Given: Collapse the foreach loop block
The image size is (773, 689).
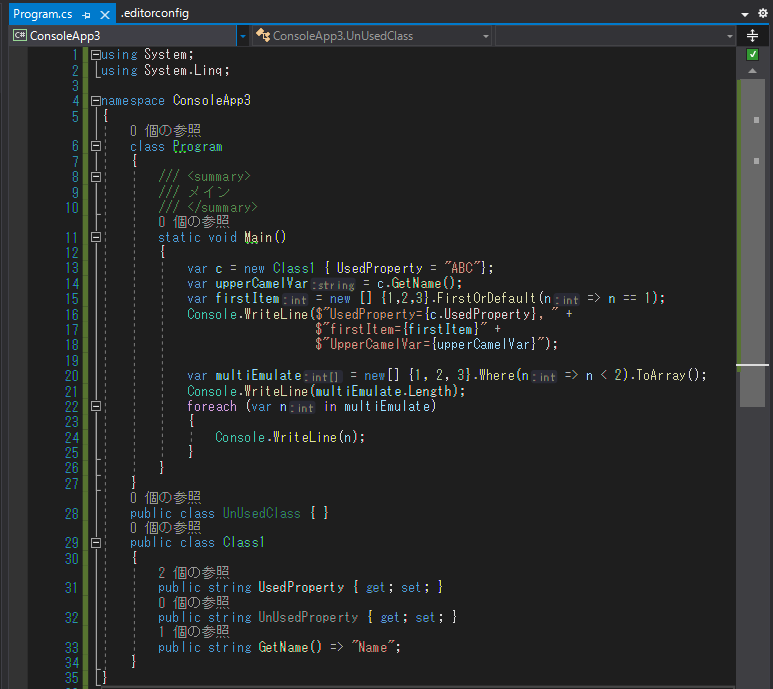Looking at the screenshot, I should pyautogui.click(x=96, y=407).
